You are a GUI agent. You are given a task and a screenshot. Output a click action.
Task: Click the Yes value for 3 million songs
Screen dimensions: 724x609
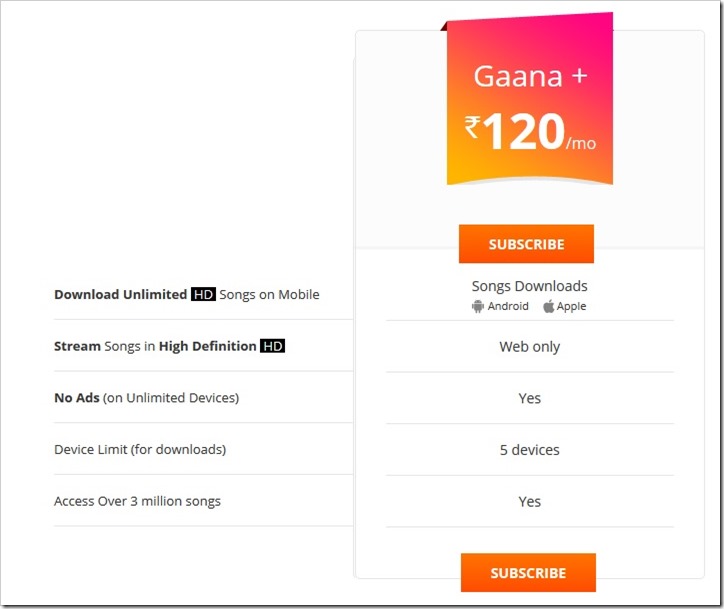pos(529,501)
